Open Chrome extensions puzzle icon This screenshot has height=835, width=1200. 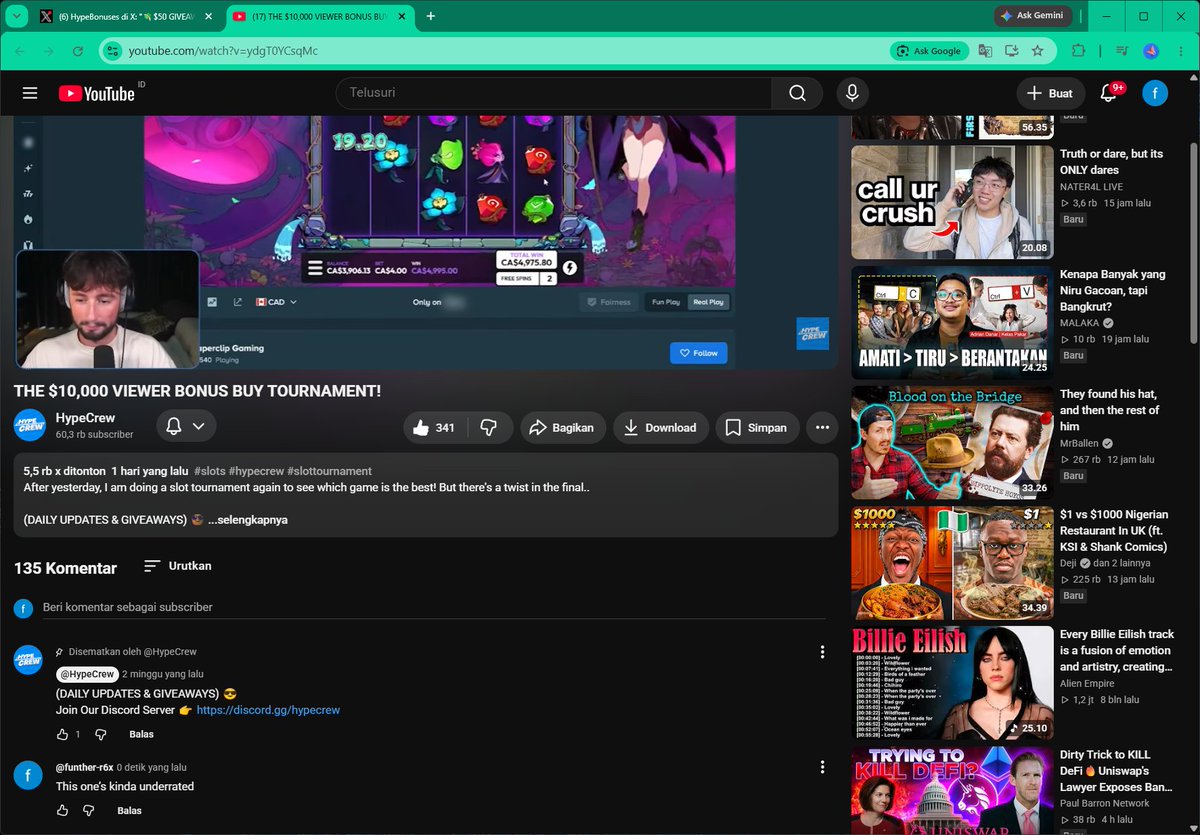point(1078,50)
